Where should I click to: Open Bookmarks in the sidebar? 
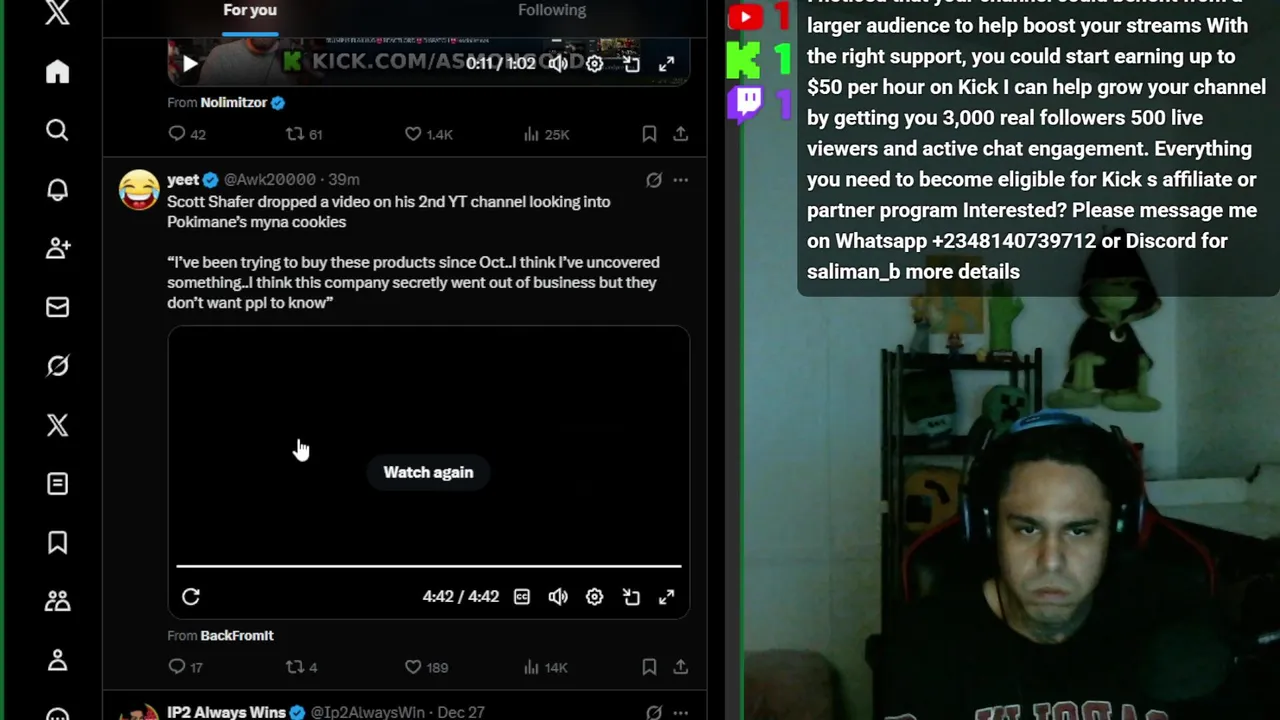click(x=57, y=542)
